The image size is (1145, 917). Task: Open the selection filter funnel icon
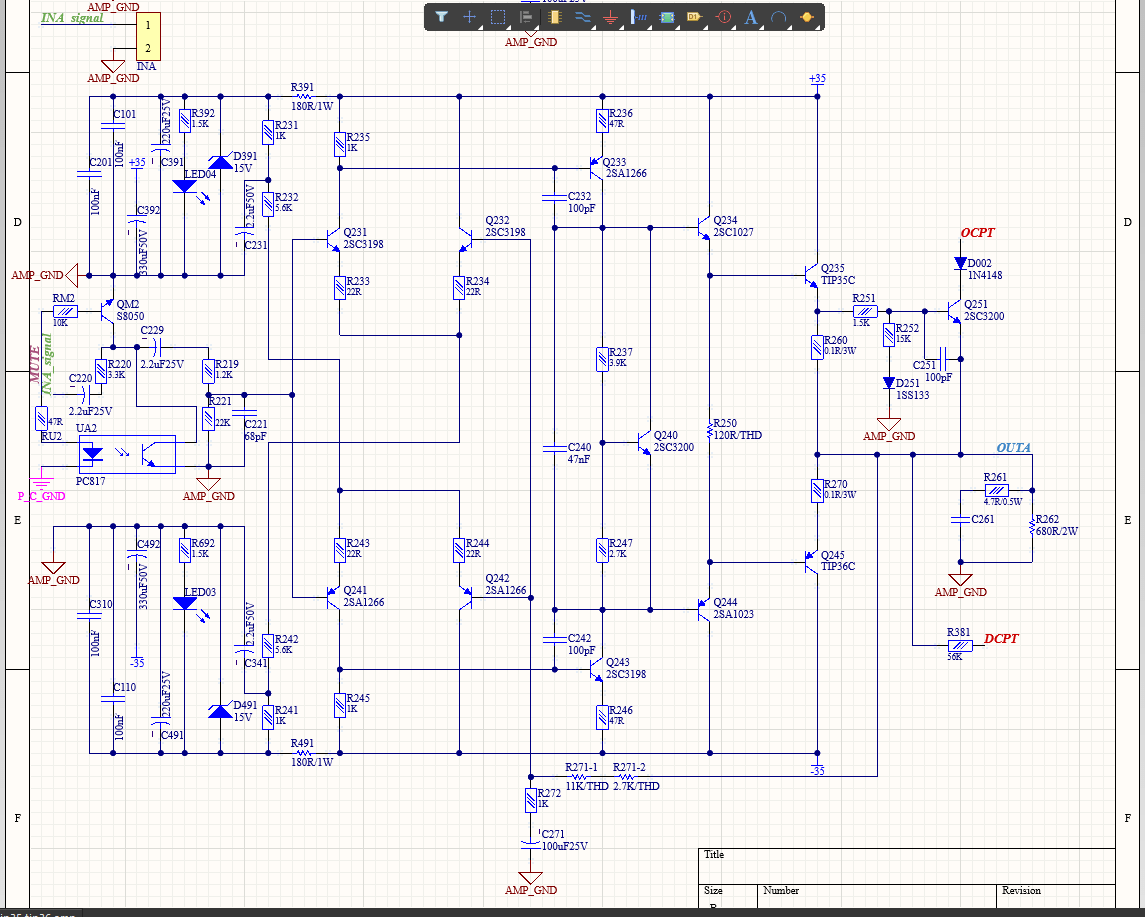(441, 17)
